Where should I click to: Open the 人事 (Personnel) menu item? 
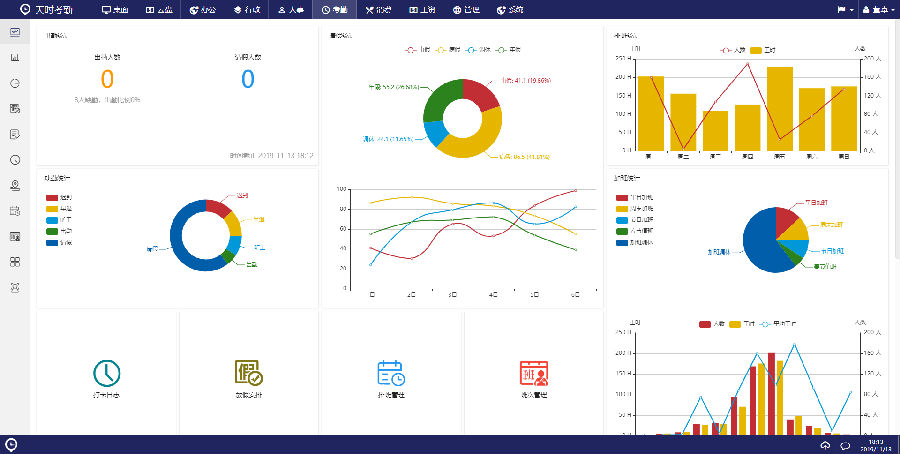289,10
